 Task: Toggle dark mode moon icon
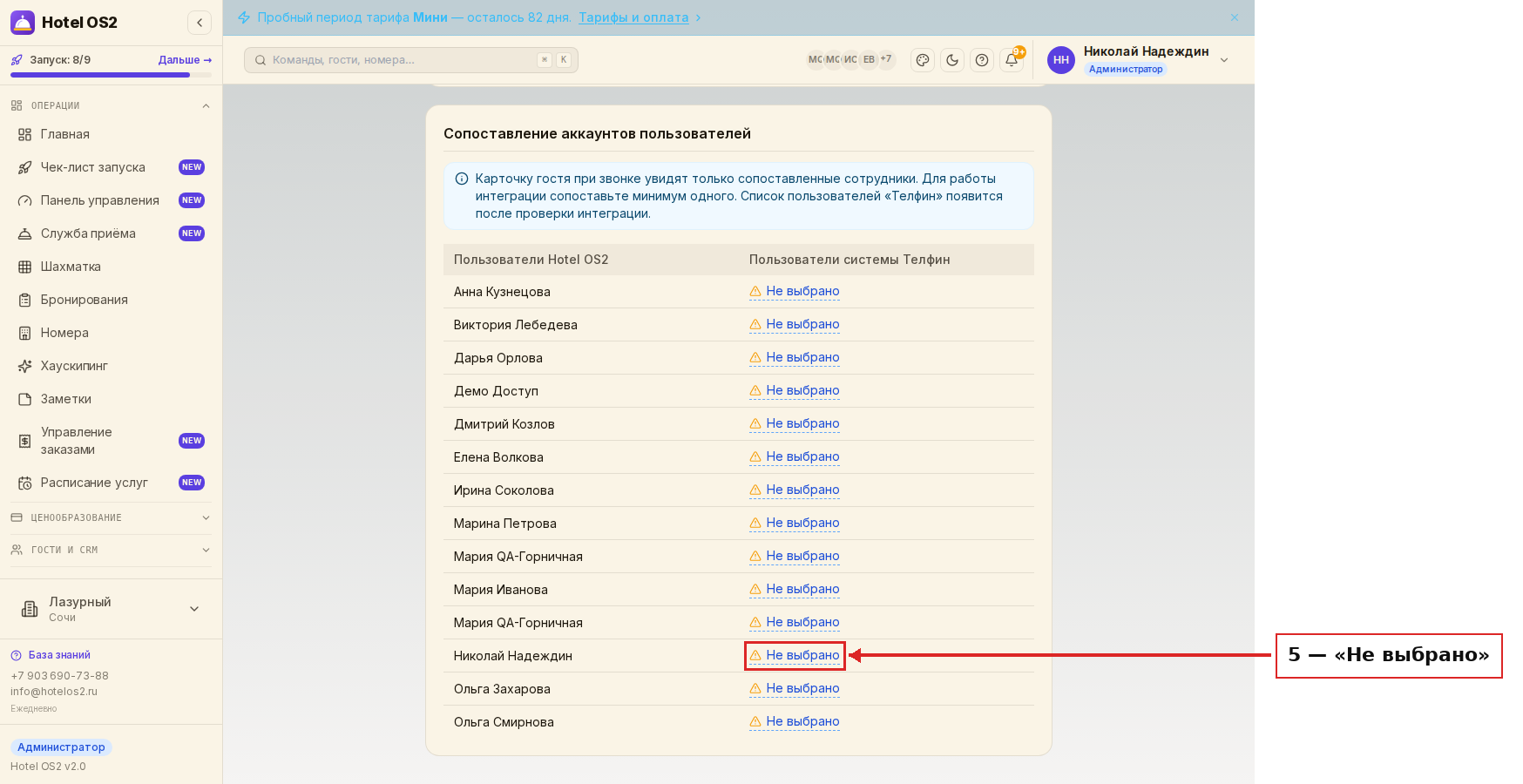click(952, 60)
